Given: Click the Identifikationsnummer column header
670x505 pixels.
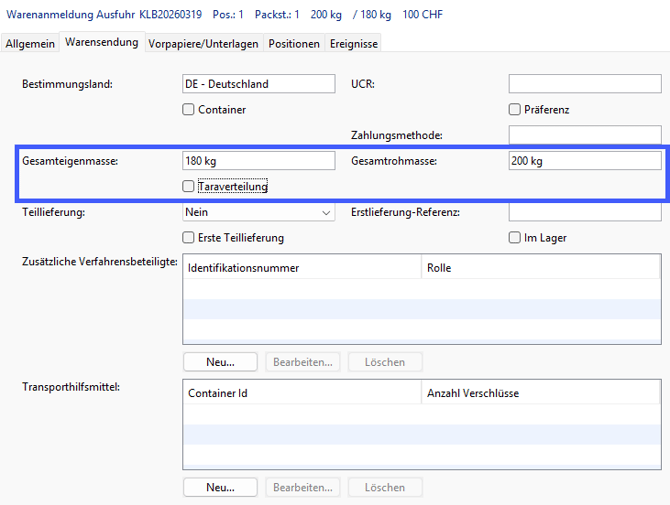Looking at the screenshot, I should tap(302, 268).
